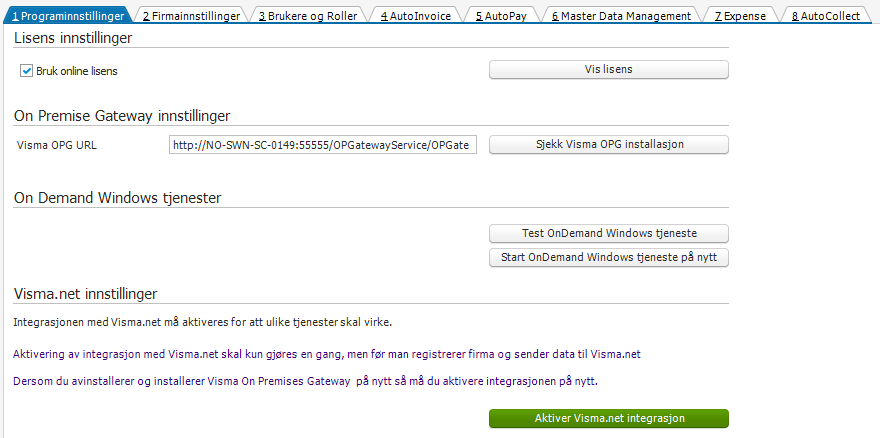
Task: Click into the Visma OPG URL field
Action: [323, 144]
